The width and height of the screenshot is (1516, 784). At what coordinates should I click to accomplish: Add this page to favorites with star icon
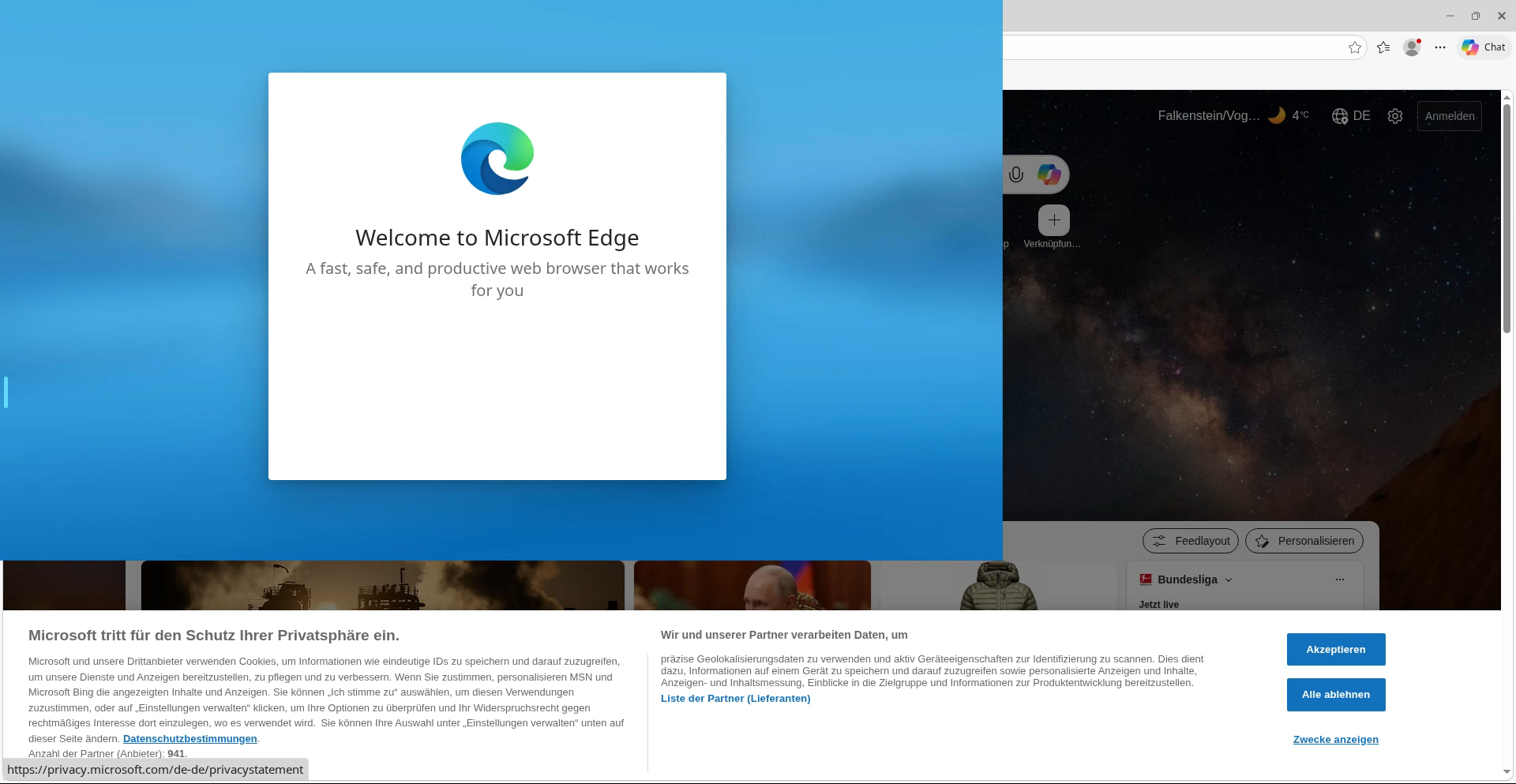1355,47
